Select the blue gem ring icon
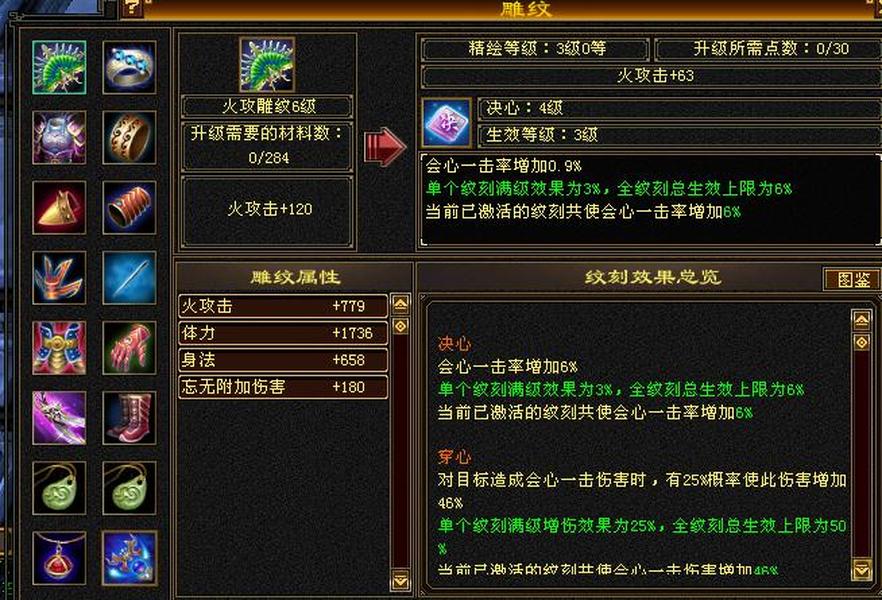882x600 pixels. (x=129, y=67)
